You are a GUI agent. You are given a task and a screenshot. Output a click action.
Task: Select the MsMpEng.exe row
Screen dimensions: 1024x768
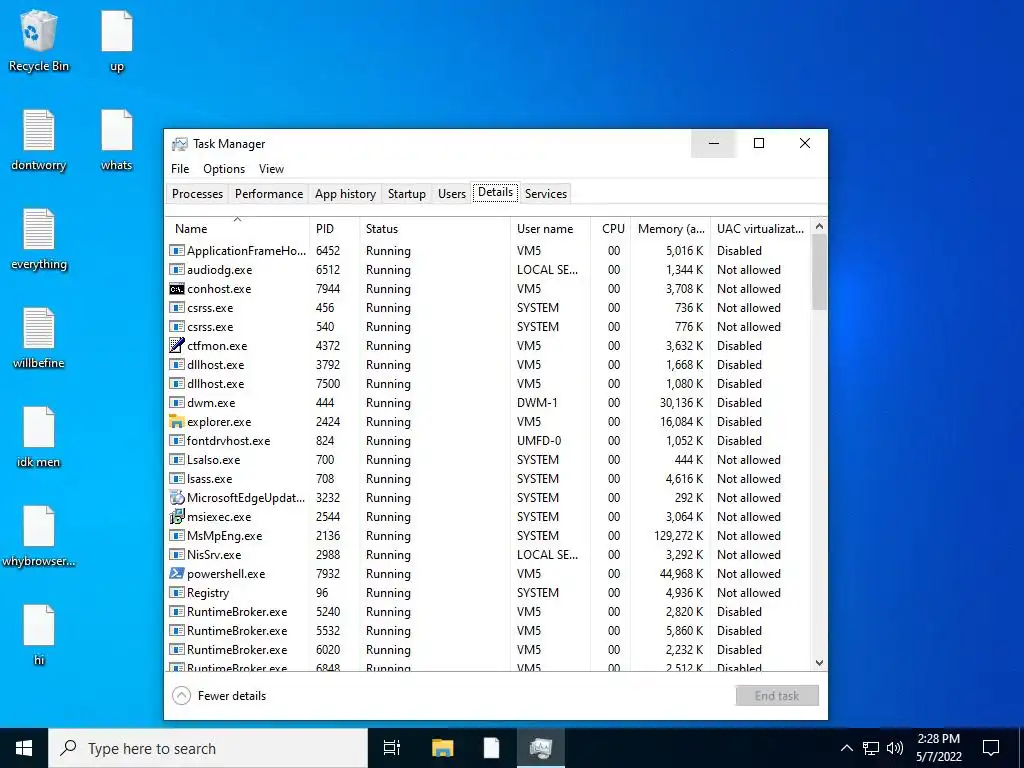point(488,536)
